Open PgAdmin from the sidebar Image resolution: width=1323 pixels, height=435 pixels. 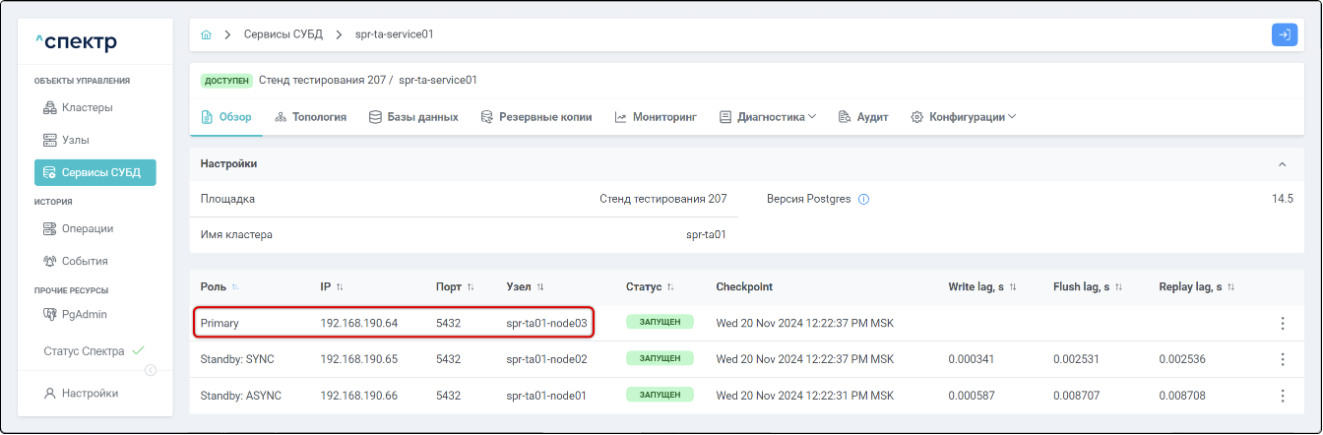point(84,314)
